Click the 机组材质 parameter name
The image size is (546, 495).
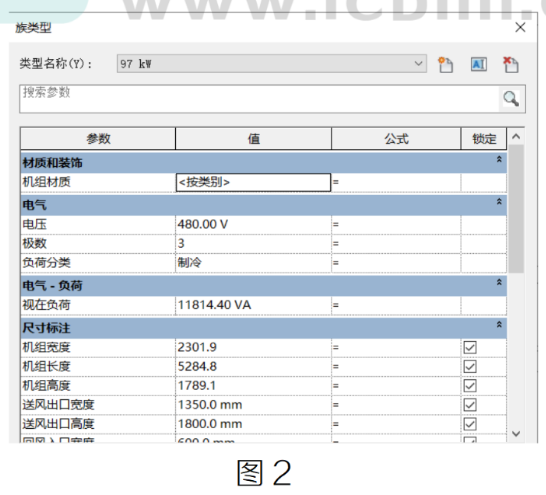click(46, 182)
